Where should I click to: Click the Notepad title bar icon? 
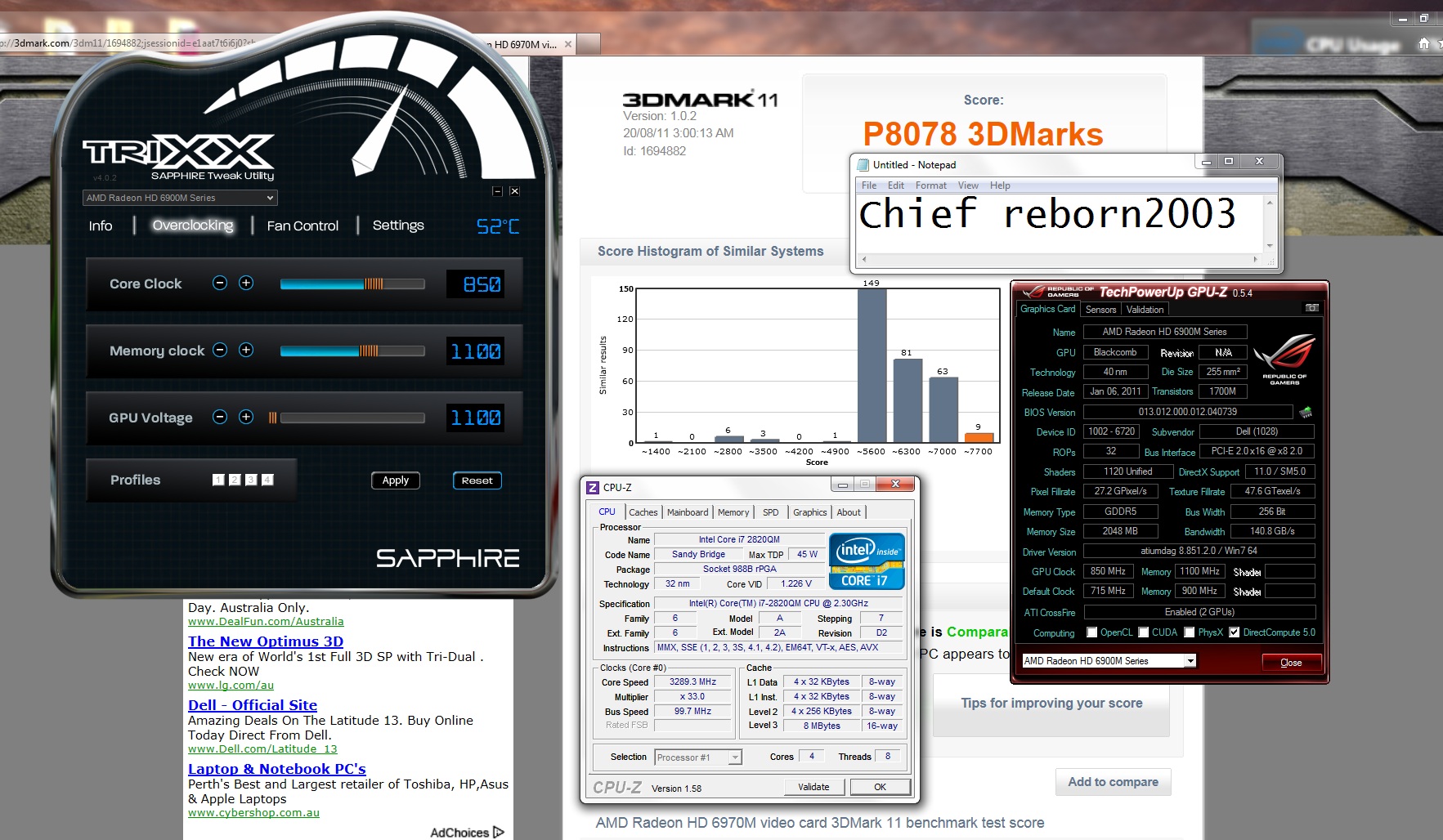pos(863,164)
